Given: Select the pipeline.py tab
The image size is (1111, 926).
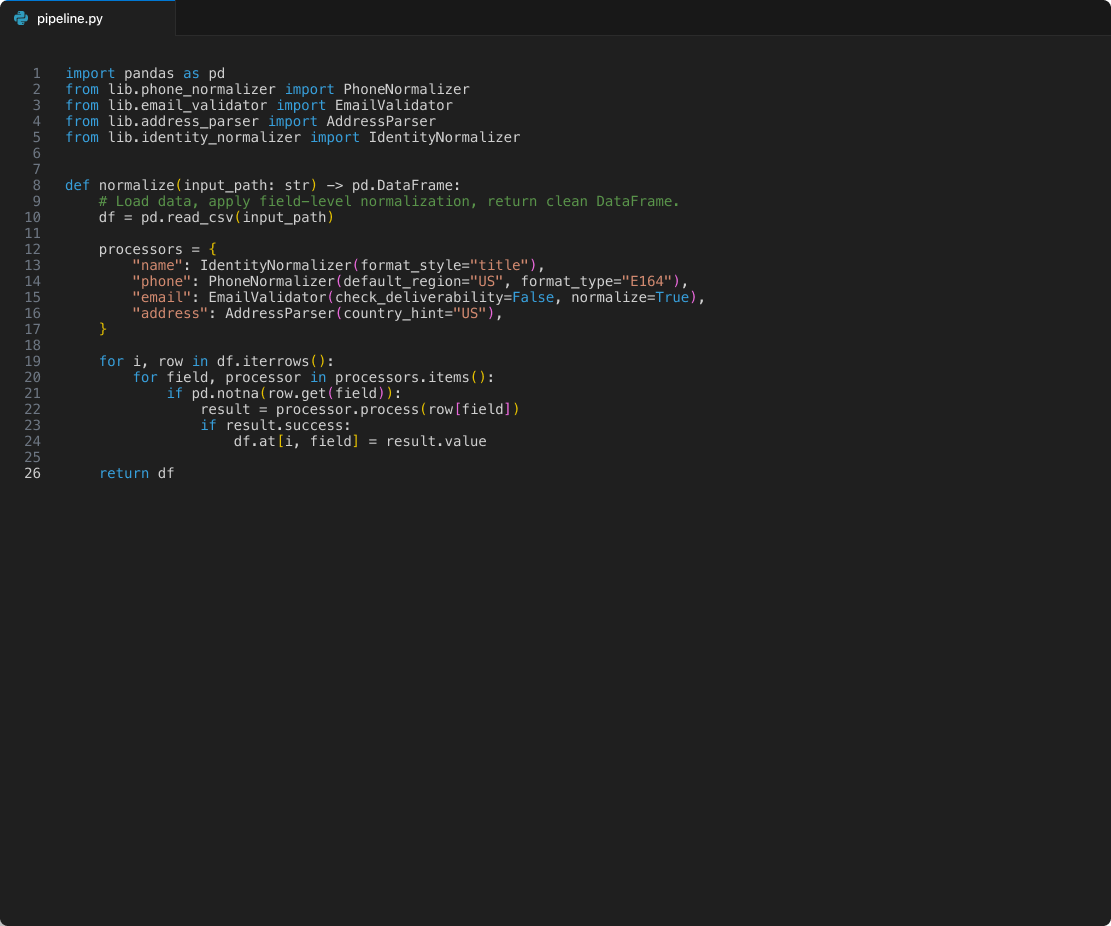Looking at the screenshot, I should [87, 18].
